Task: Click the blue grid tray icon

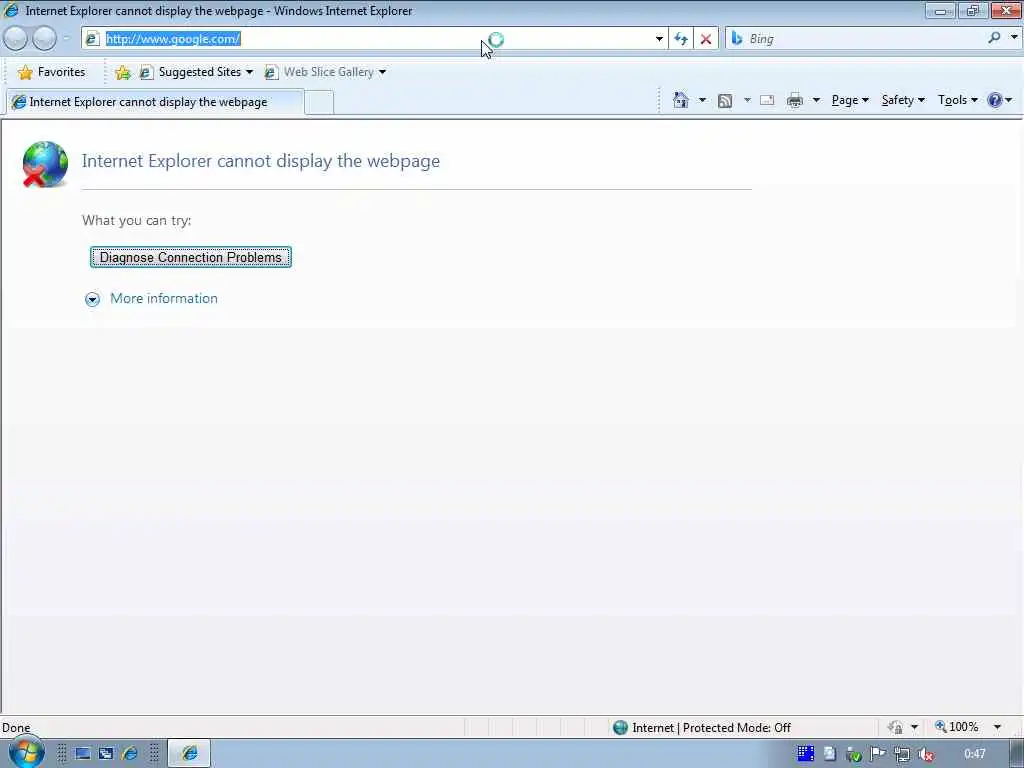Action: tap(805, 754)
